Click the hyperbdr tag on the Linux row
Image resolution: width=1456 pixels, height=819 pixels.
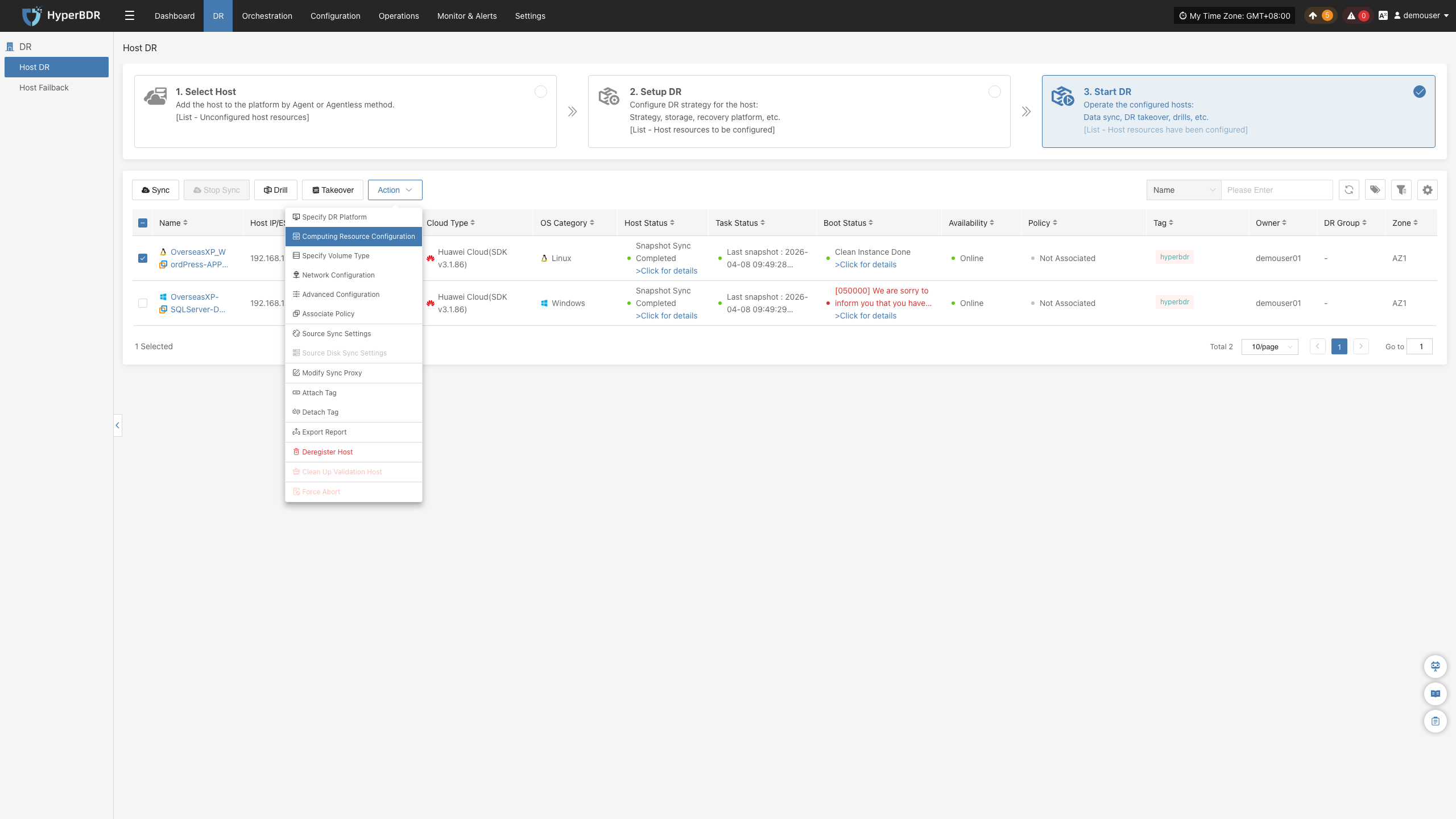point(1174,257)
